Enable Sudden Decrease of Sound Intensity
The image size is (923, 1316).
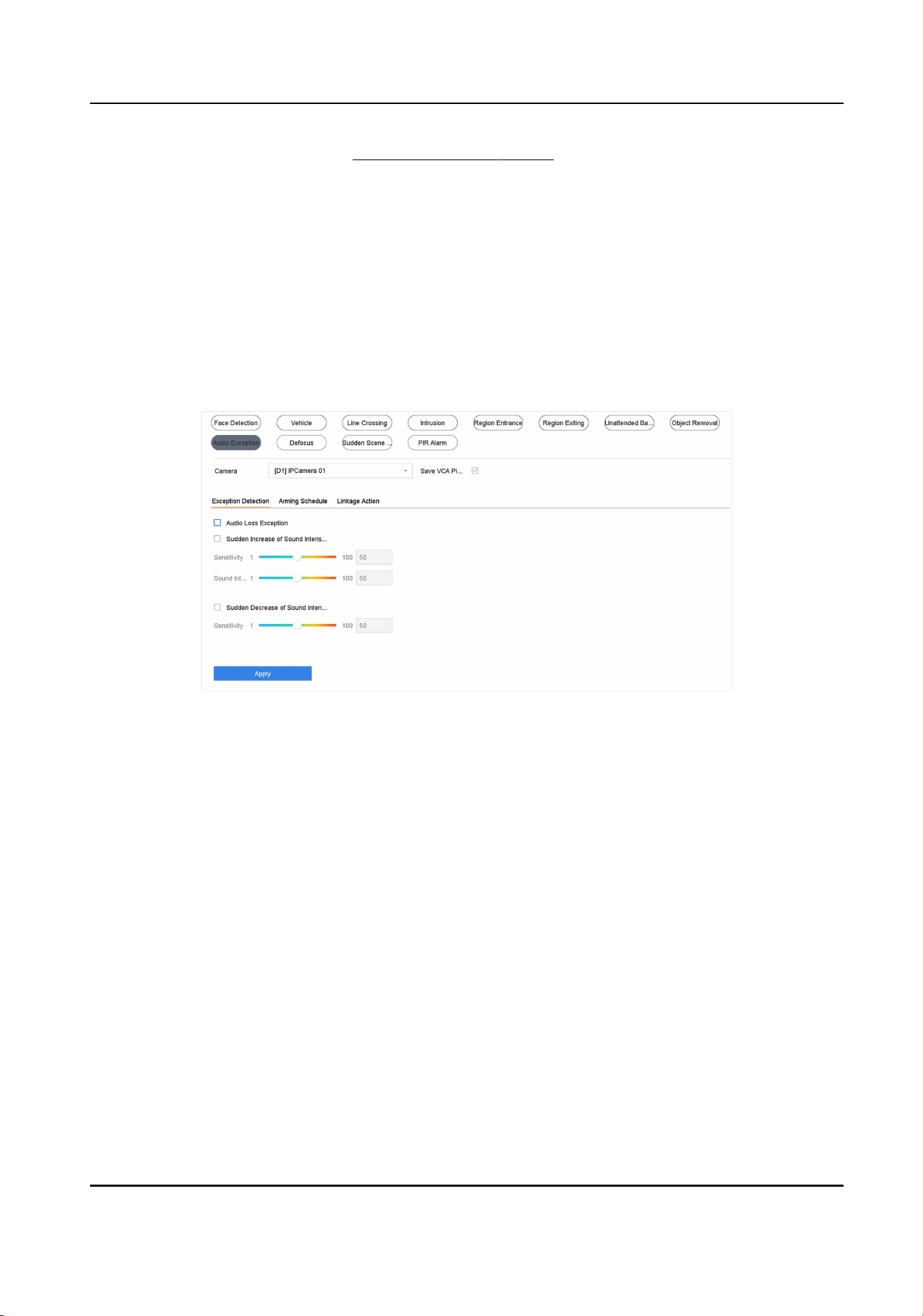pos(217,607)
